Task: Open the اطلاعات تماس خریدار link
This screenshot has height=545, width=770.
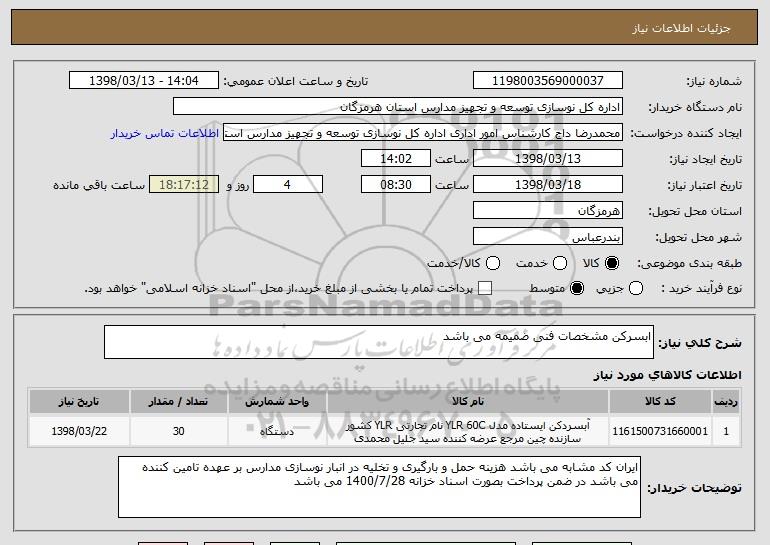Action: pos(165,133)
